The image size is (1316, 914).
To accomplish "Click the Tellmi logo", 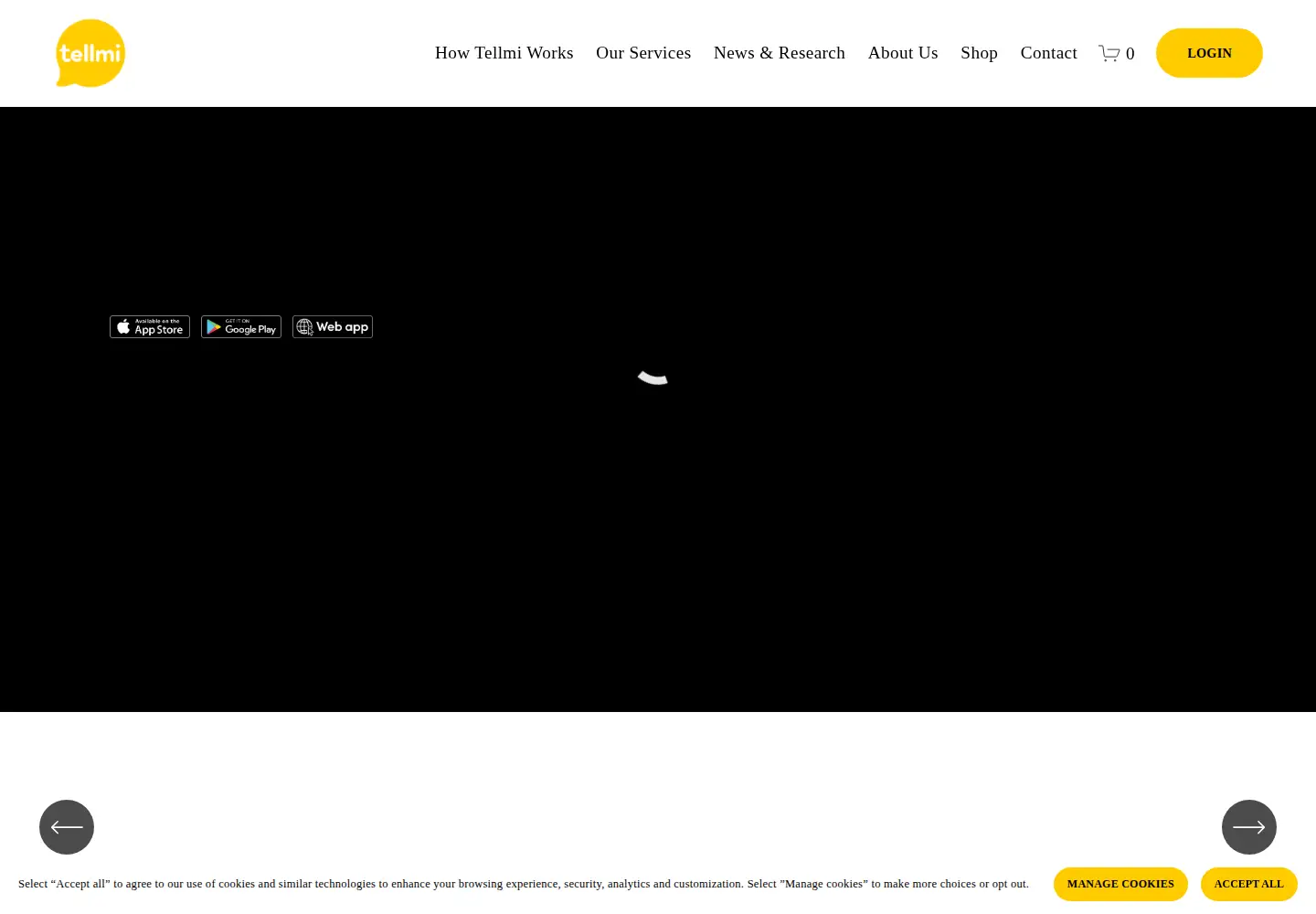I will tap(90, 53).
